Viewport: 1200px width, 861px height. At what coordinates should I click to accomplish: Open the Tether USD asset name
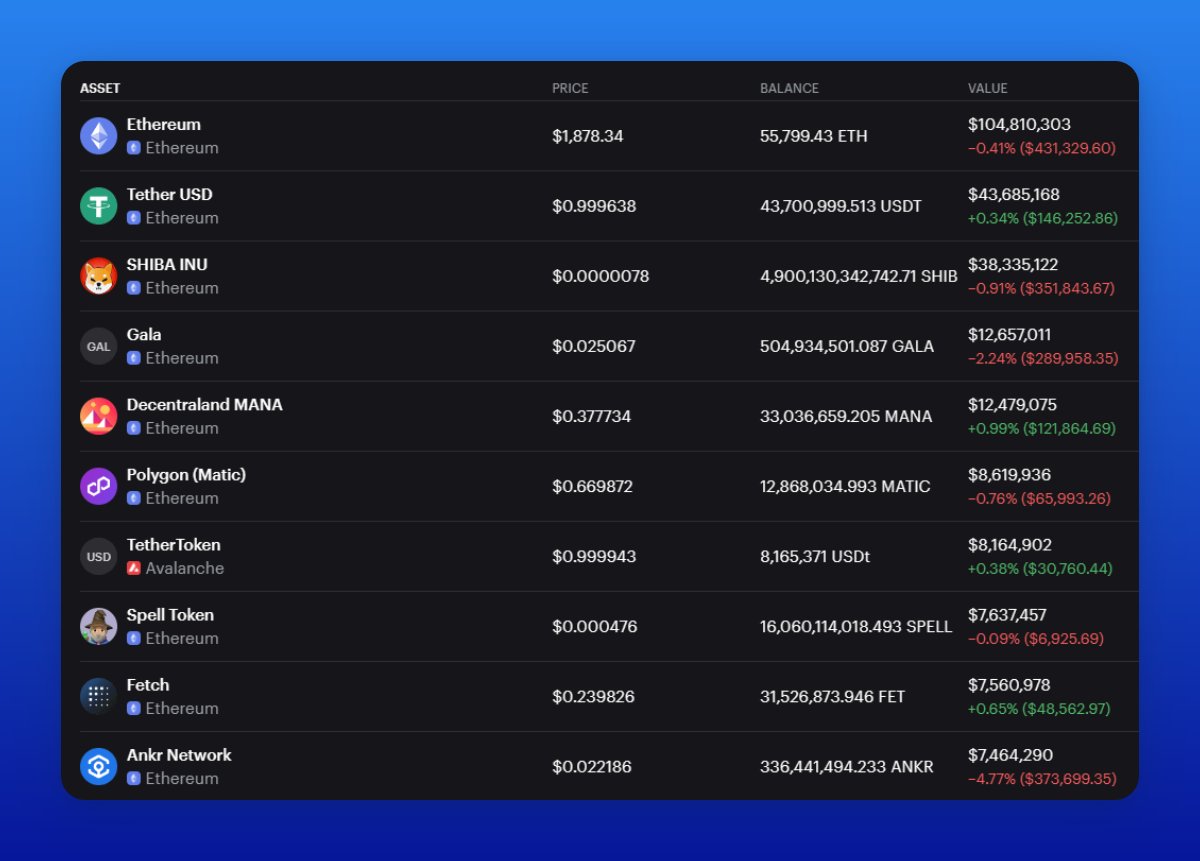[x=170, y=194]
